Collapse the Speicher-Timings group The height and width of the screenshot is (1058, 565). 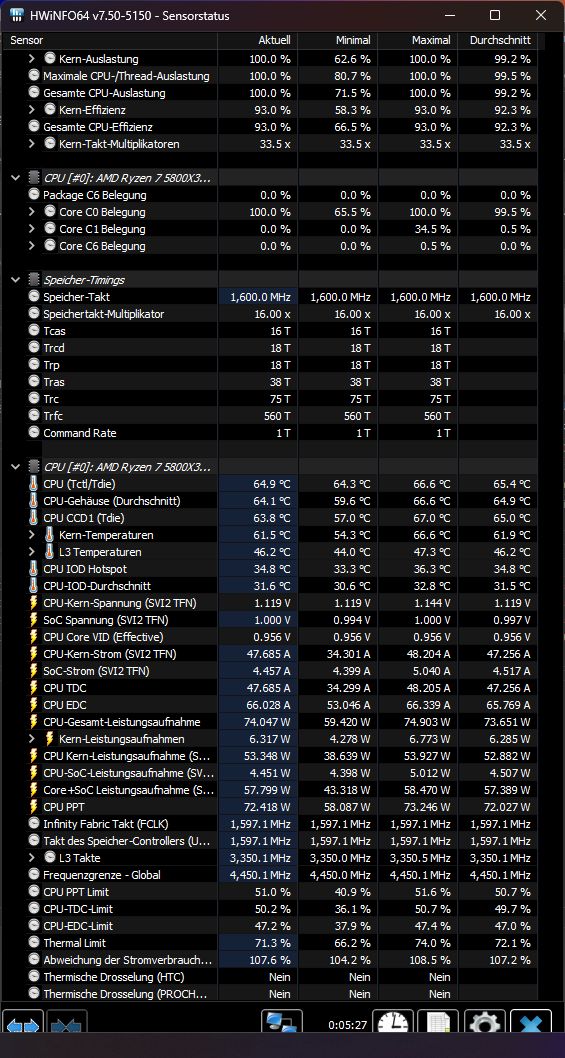(x=16, y=279)
